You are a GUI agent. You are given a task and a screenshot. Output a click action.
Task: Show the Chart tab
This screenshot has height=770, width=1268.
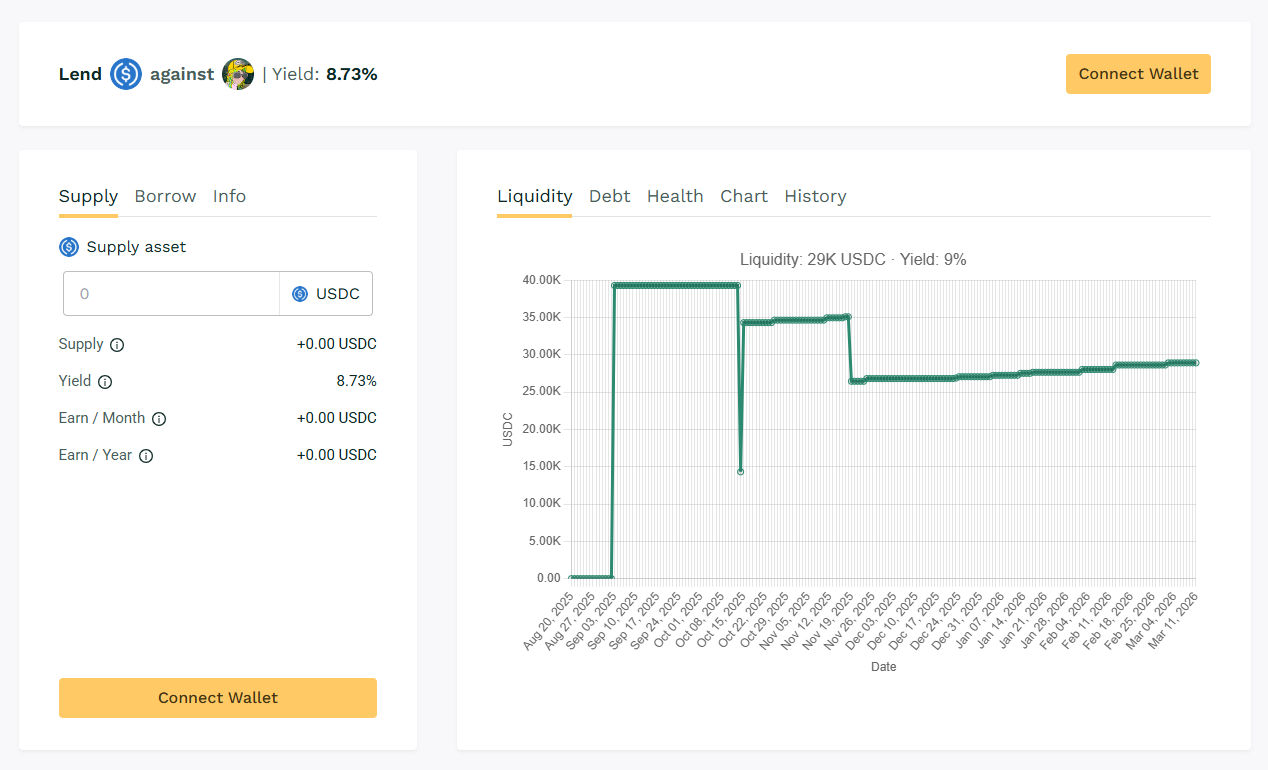tap(744, 196)
